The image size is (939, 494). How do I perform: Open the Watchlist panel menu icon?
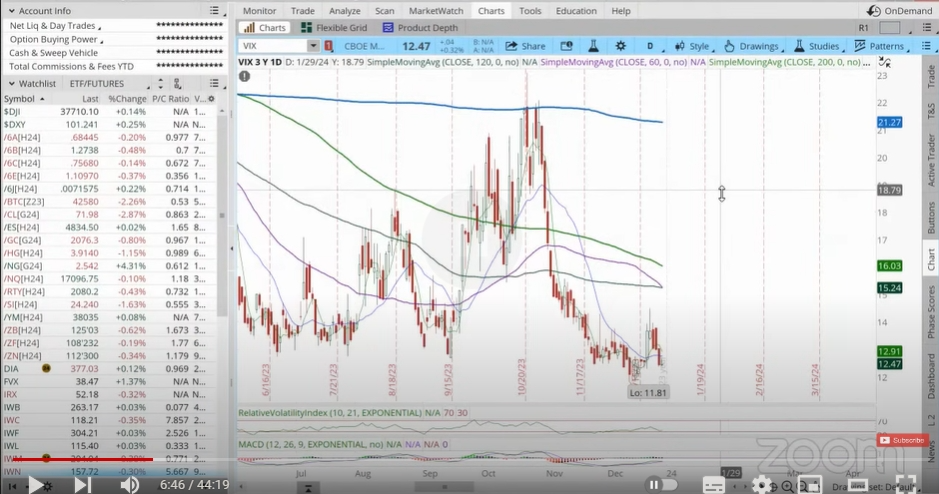(214, 84)
